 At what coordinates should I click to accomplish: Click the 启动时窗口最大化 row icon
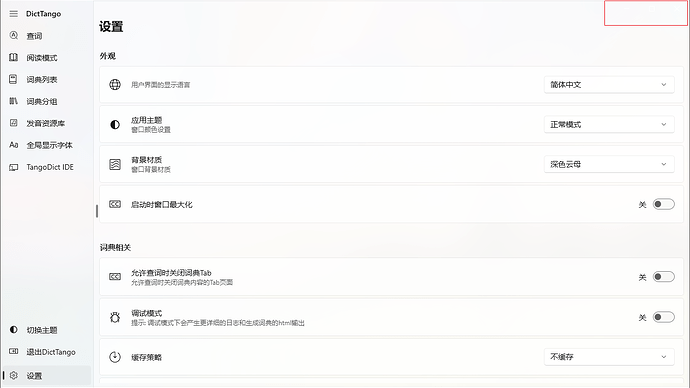pyautogui.click(x=115, y=204)
